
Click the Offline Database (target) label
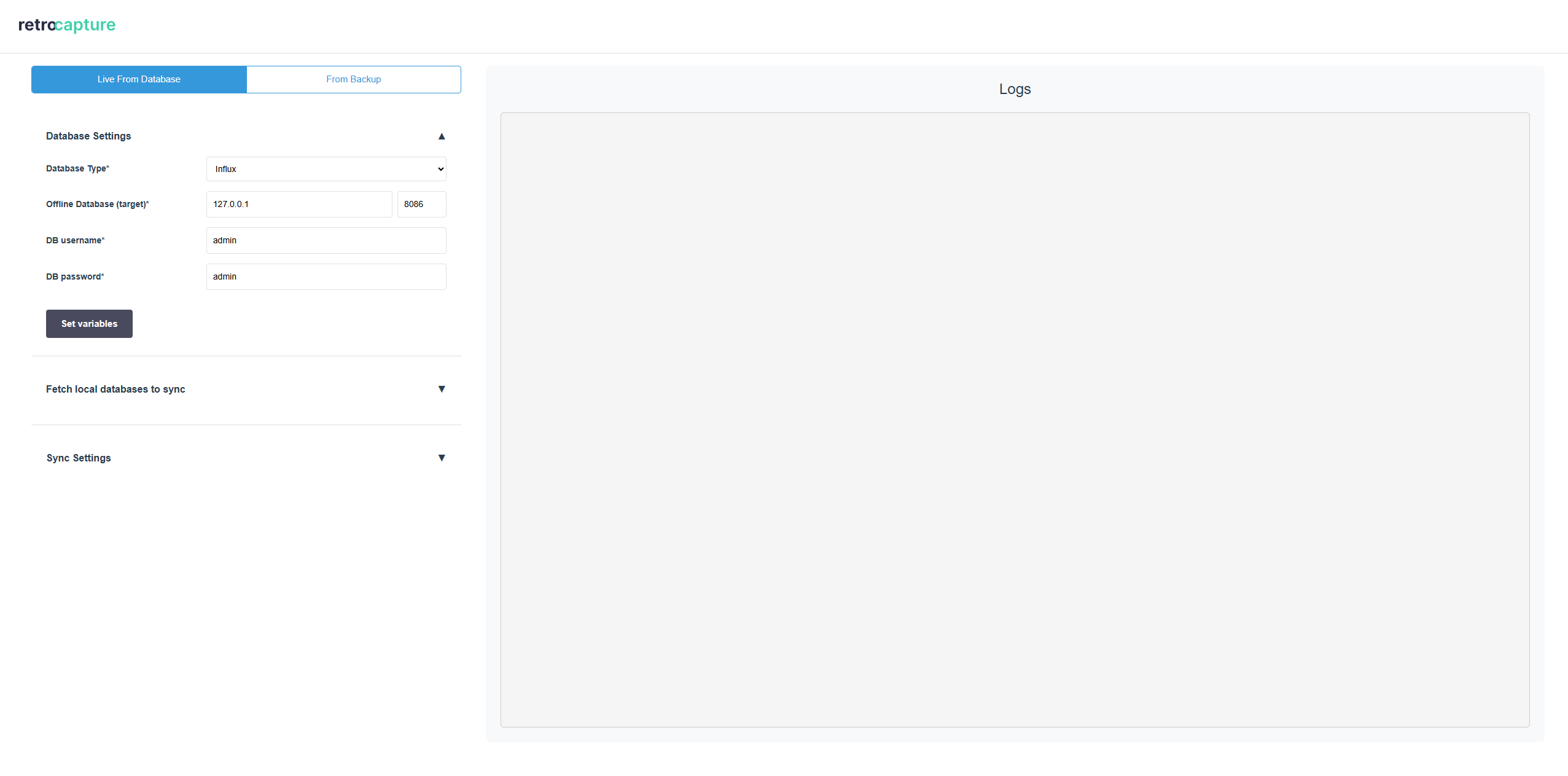[97, 204]
